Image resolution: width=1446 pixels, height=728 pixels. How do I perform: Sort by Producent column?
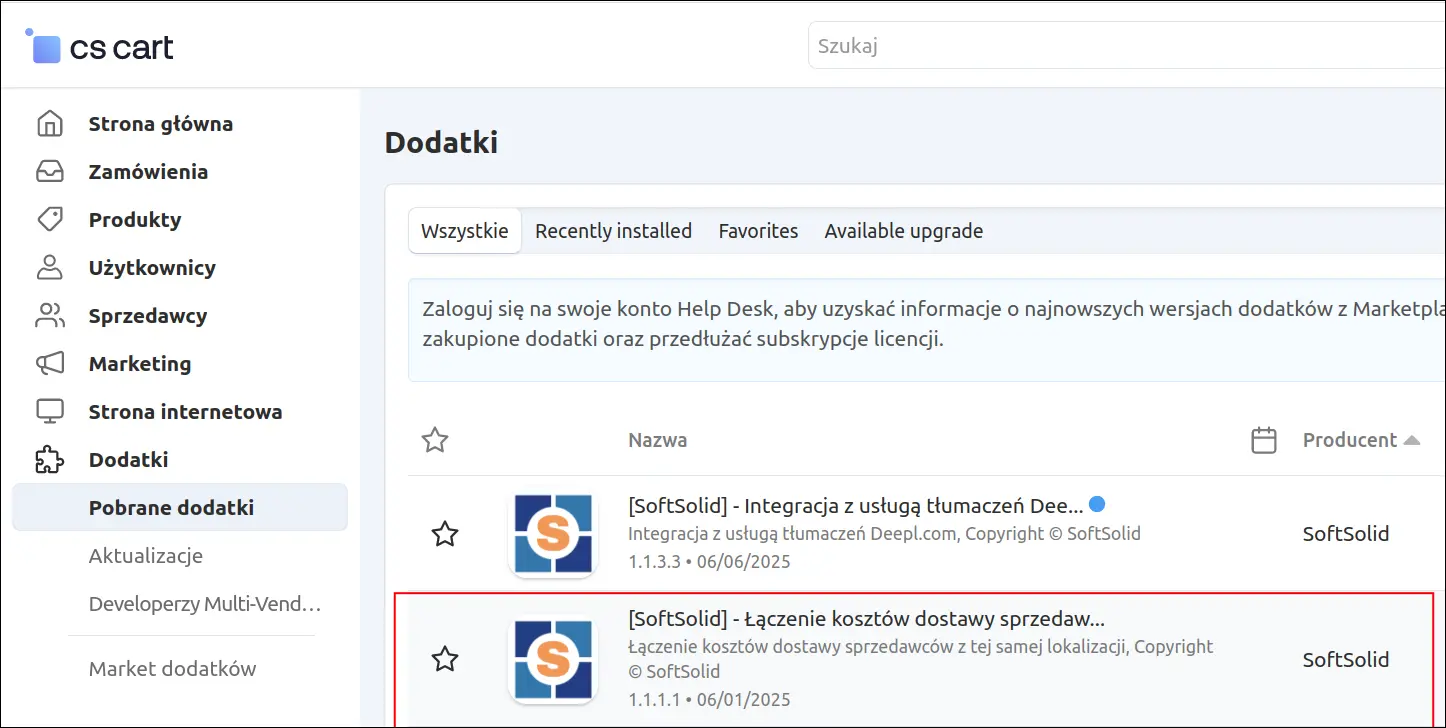pyautogui.click(x=1361, y=440)
